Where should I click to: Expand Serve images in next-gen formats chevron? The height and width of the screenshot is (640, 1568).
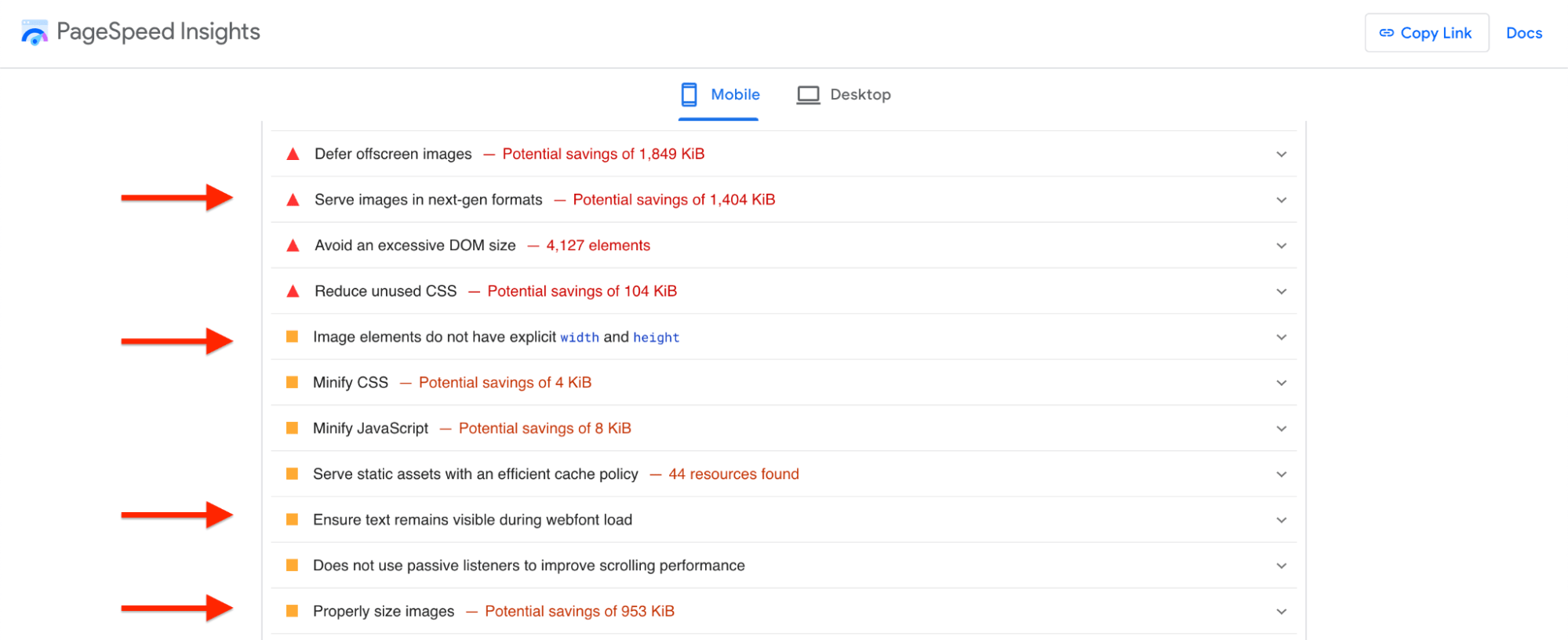click(1281, 200)
